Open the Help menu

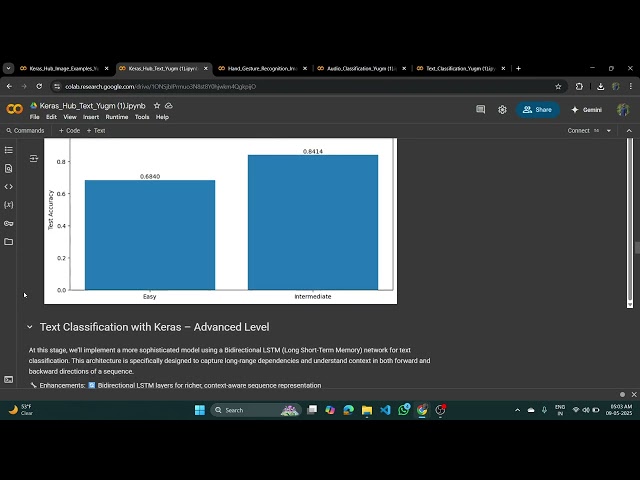[162, 117]
